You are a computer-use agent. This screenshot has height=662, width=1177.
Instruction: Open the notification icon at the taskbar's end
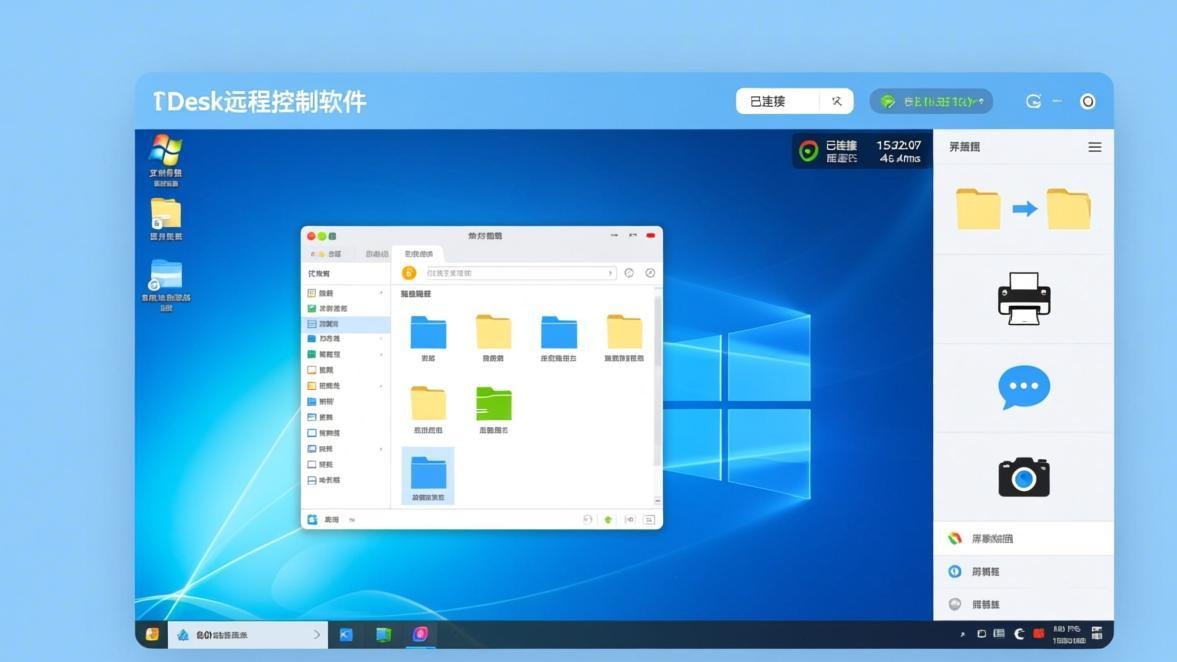(x=1097, y=633)
